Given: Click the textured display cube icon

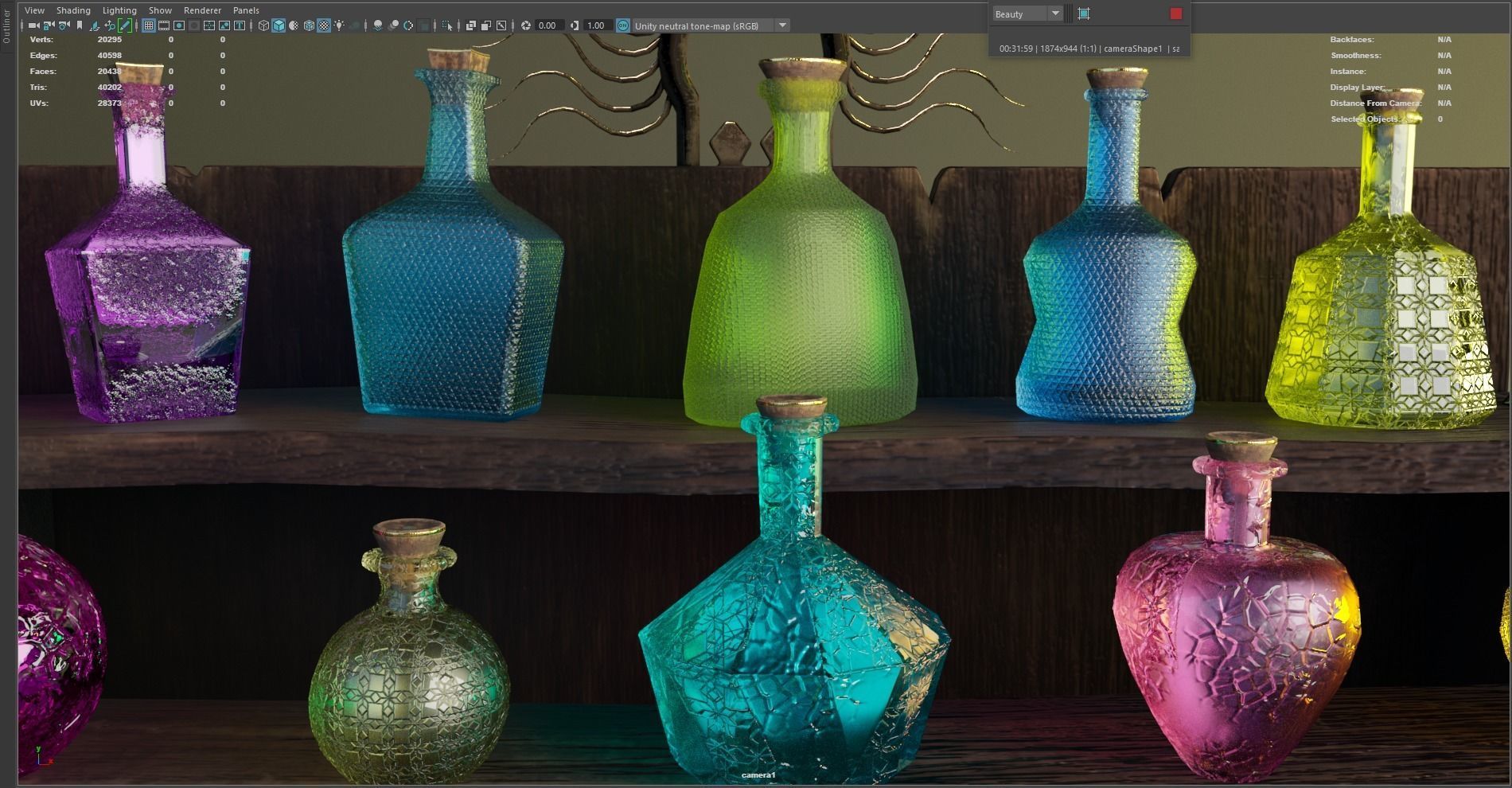Looking at the screenshot, I should pyautogui.click(x=307, y=25).
